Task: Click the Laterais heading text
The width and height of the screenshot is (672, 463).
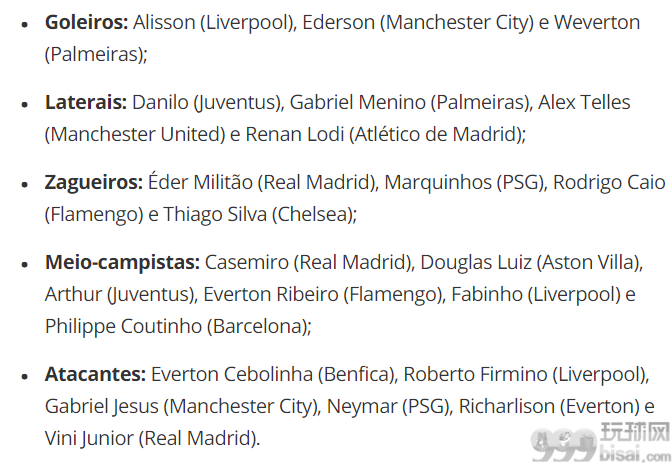Action: click(86, 102)
